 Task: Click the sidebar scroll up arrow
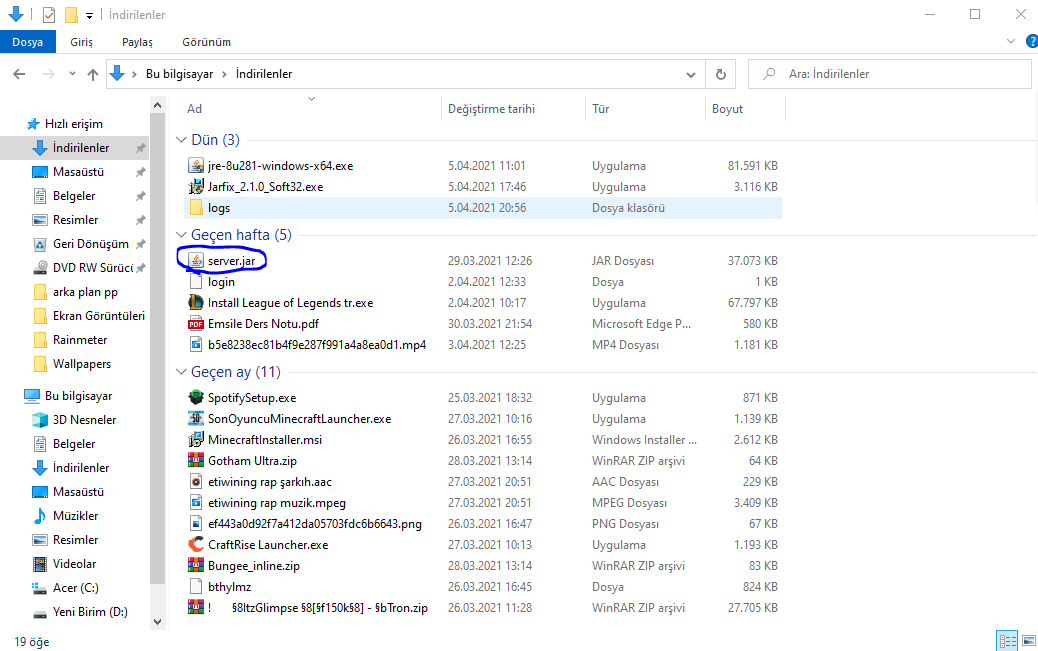pos(157,105)
